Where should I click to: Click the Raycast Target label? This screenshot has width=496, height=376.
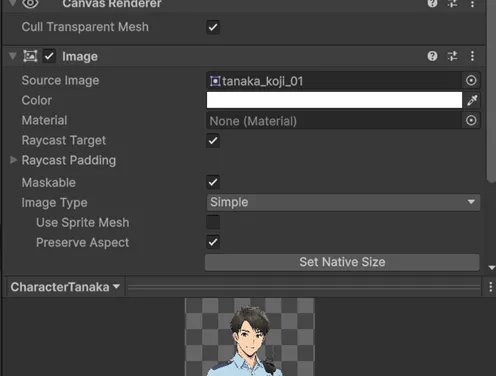pos(64,141)
